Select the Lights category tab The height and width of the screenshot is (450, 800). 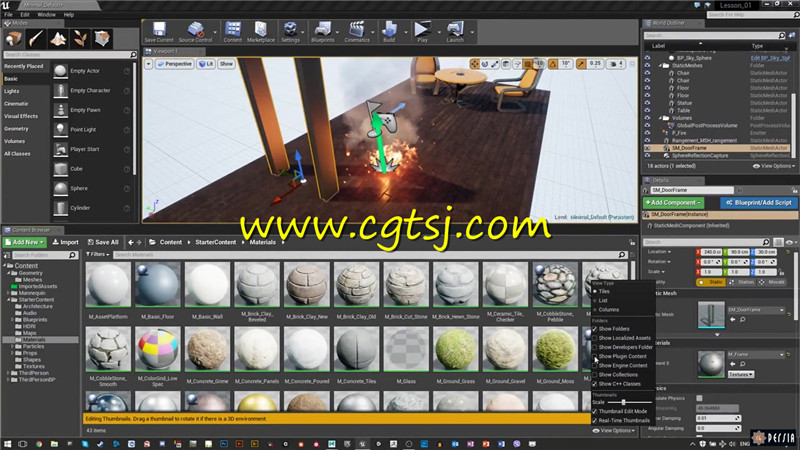click(x=24, y=91)
